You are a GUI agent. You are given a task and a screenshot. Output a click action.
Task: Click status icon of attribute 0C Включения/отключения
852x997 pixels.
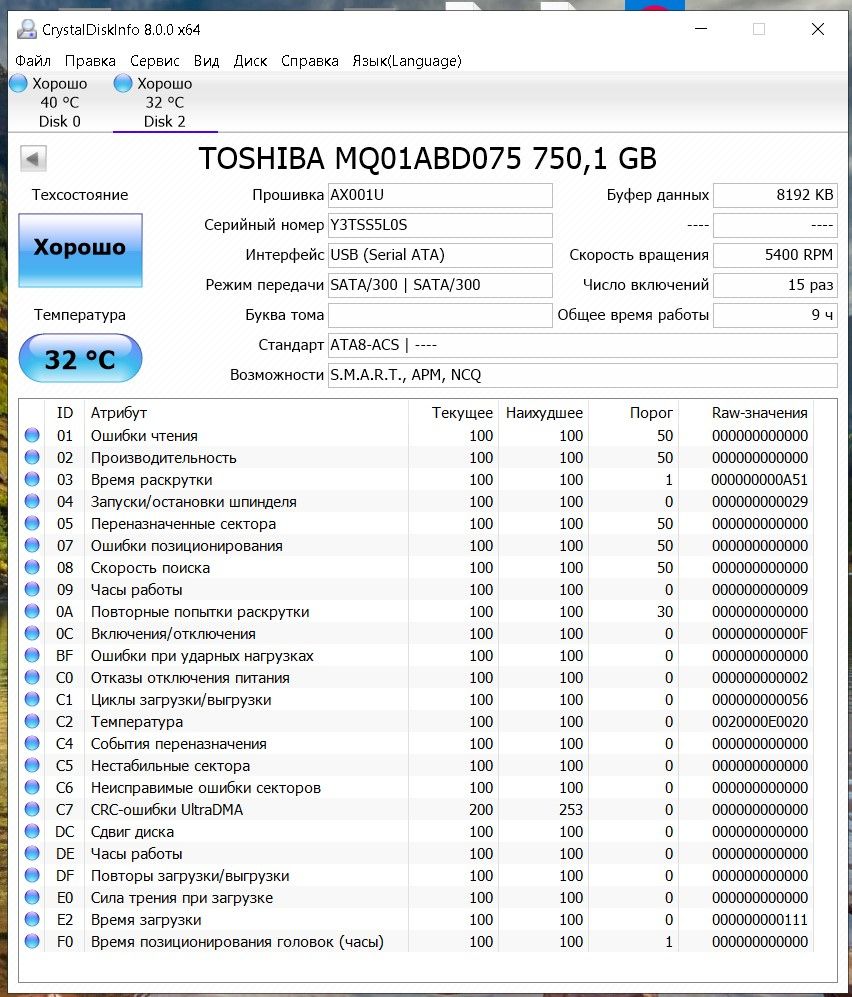coord(32,633)
